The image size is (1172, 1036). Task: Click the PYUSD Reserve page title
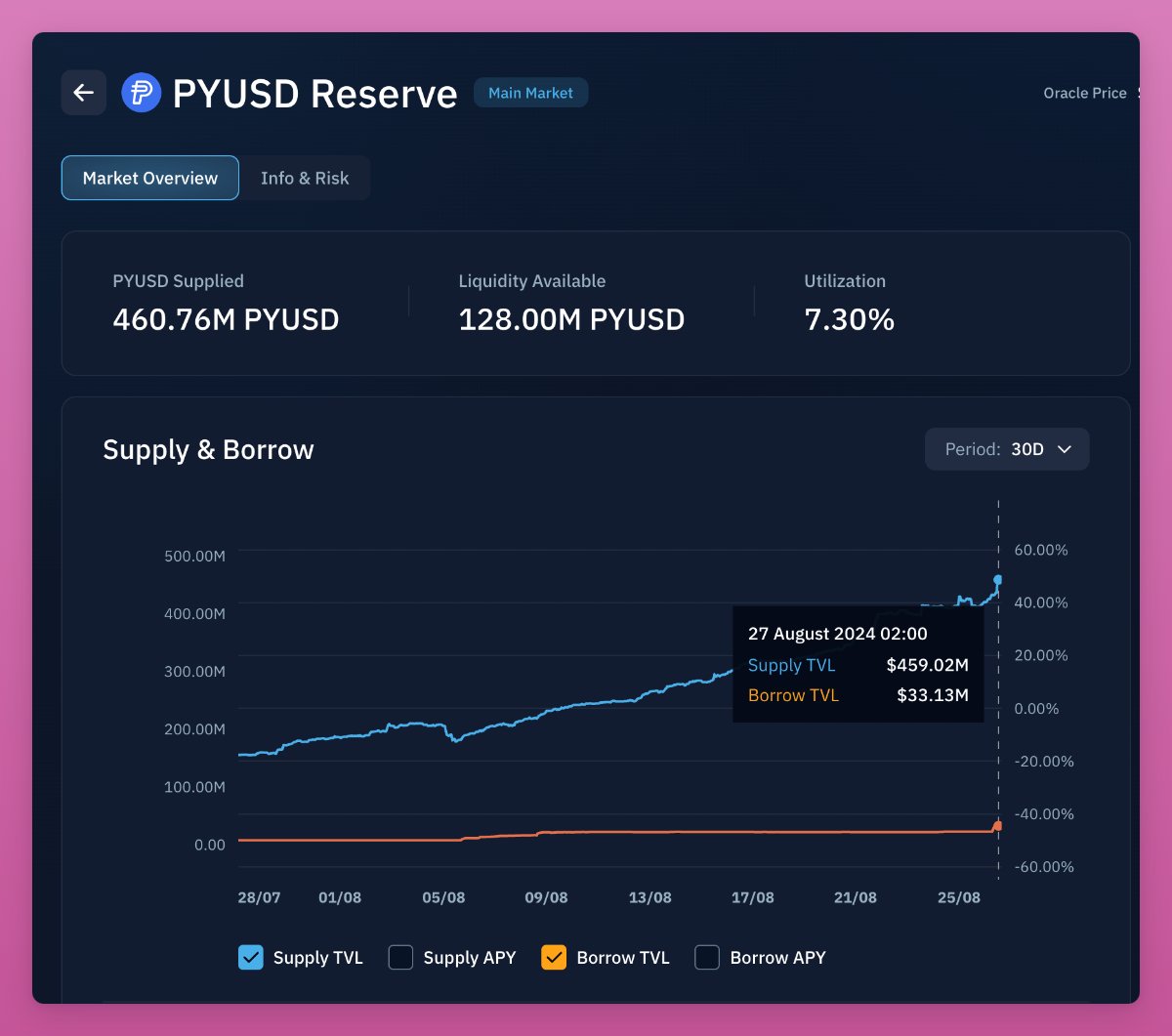coord(314,94)
